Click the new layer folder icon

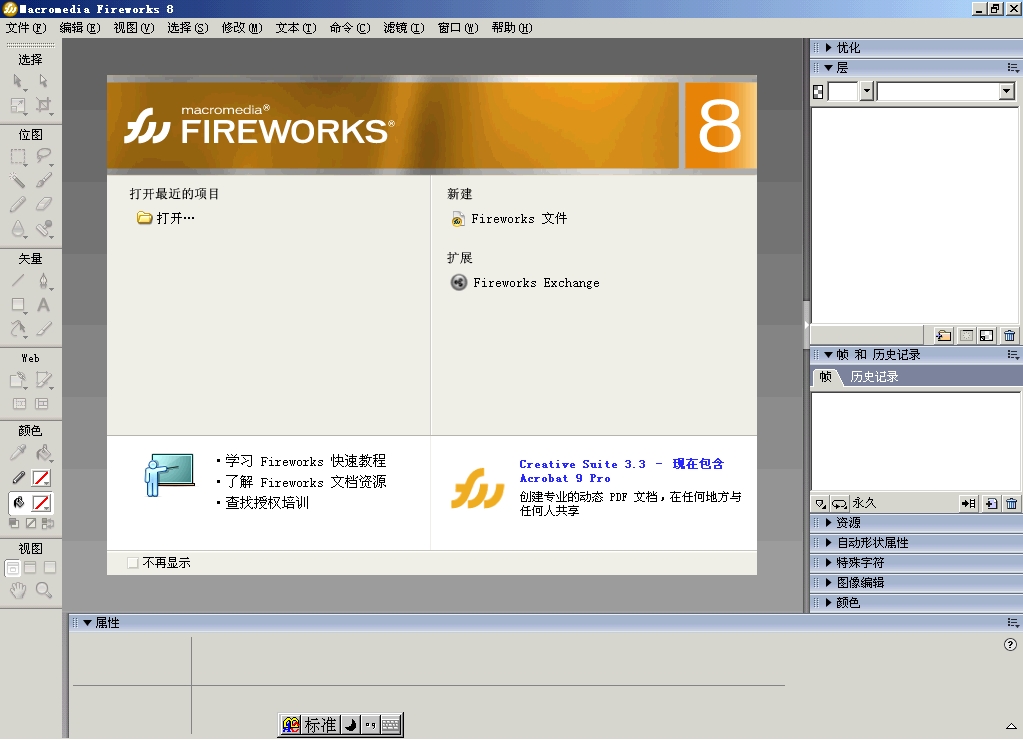pyautogui.click(x=943, y=335)
